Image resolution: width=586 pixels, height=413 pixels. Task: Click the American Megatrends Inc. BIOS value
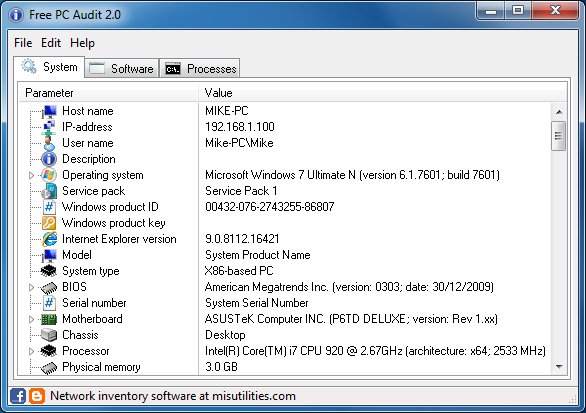click(349, 287)
